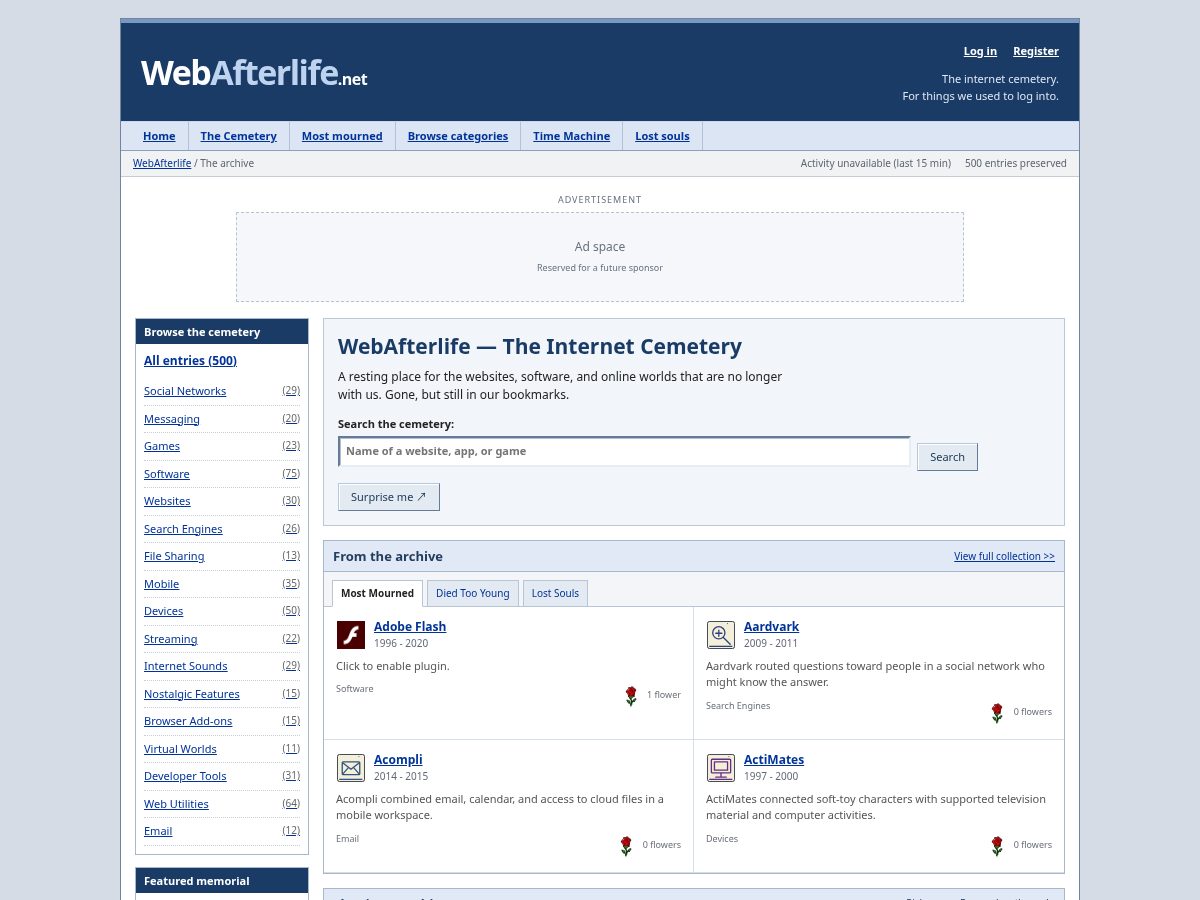
Task: Open the Adobe Flash entry title
Action: pos(410,627)
